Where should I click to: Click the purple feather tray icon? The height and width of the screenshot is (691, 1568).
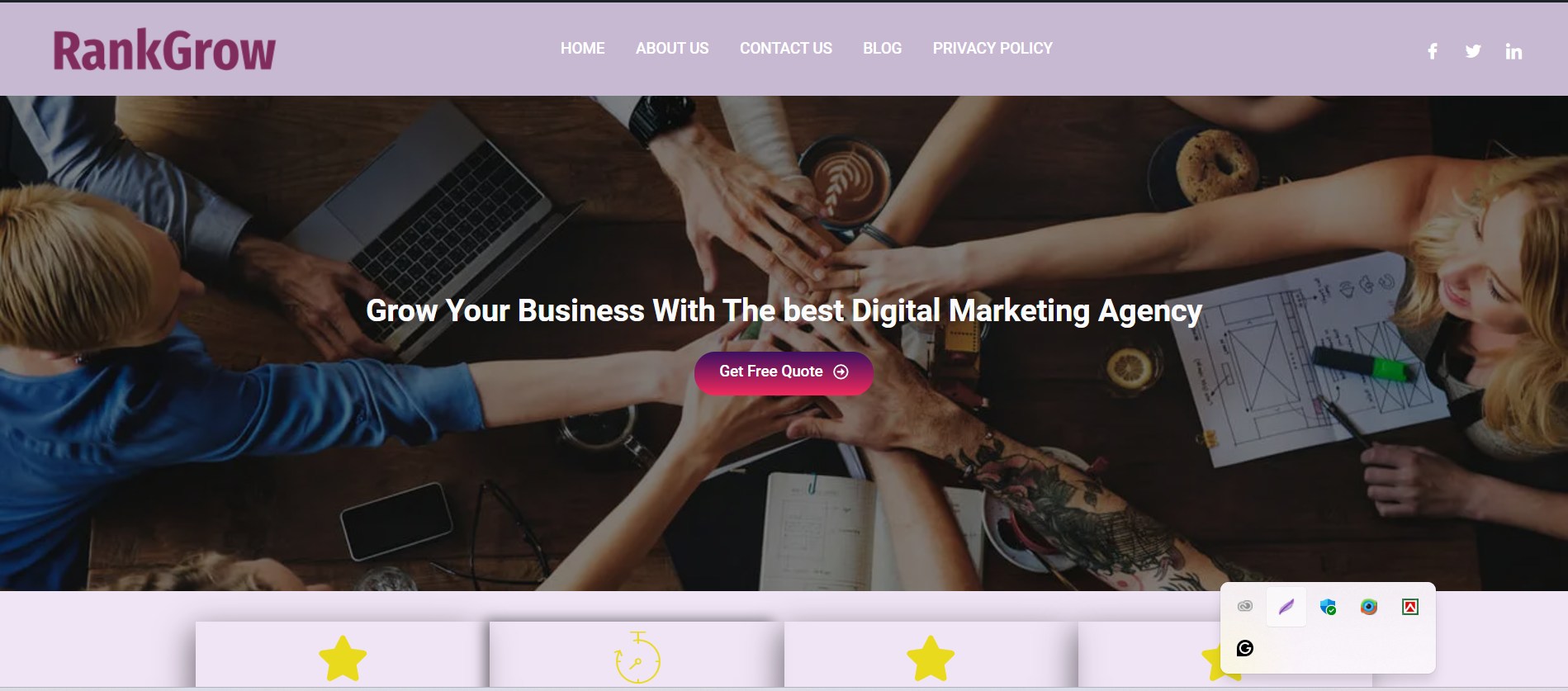coord(1286,607)
